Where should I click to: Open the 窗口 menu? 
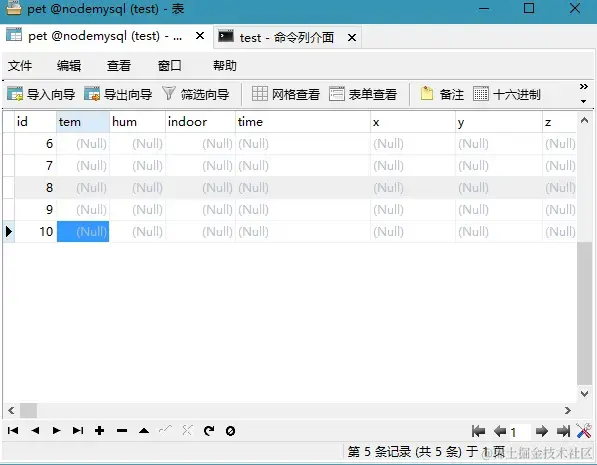(169, 66)
